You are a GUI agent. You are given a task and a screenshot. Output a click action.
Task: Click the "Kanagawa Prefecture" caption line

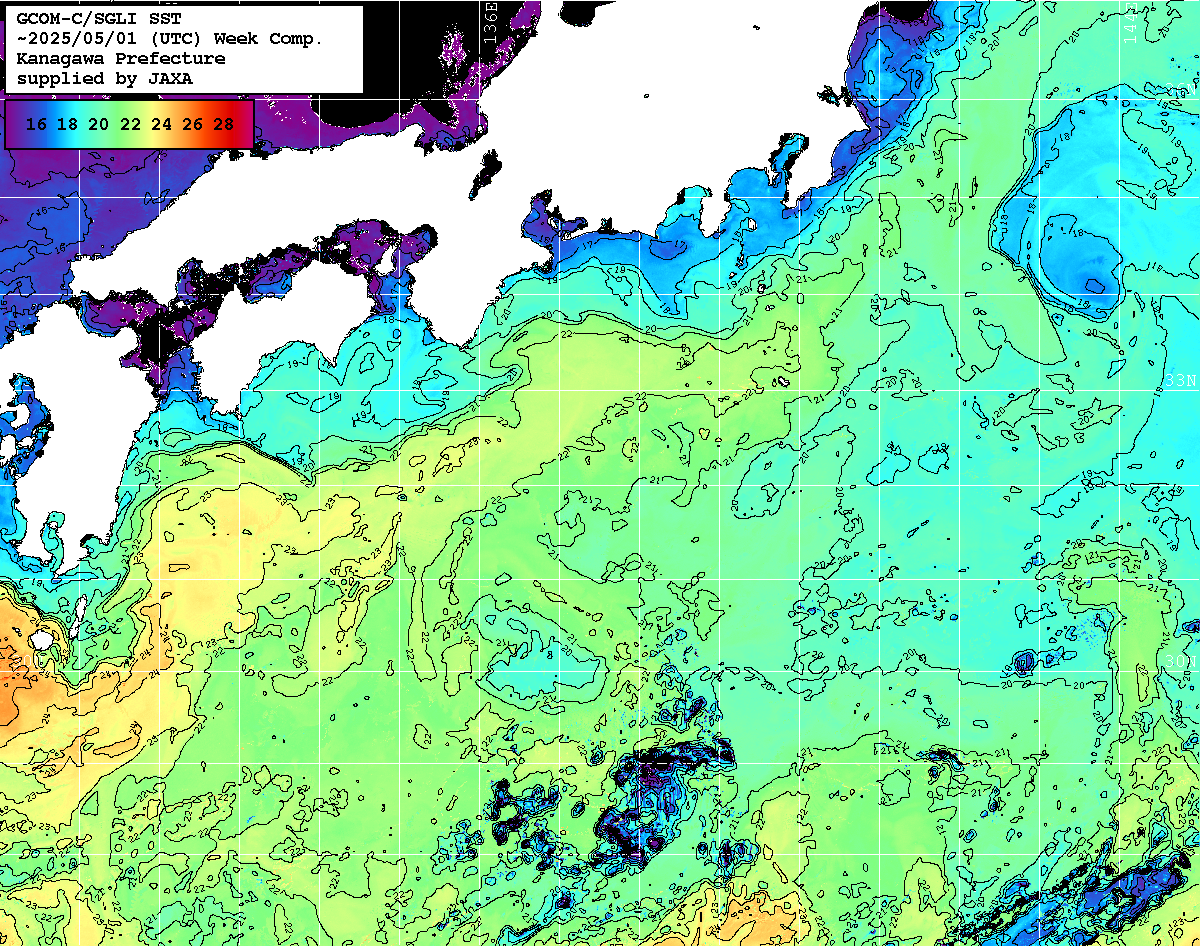click(x=120, y=58)
